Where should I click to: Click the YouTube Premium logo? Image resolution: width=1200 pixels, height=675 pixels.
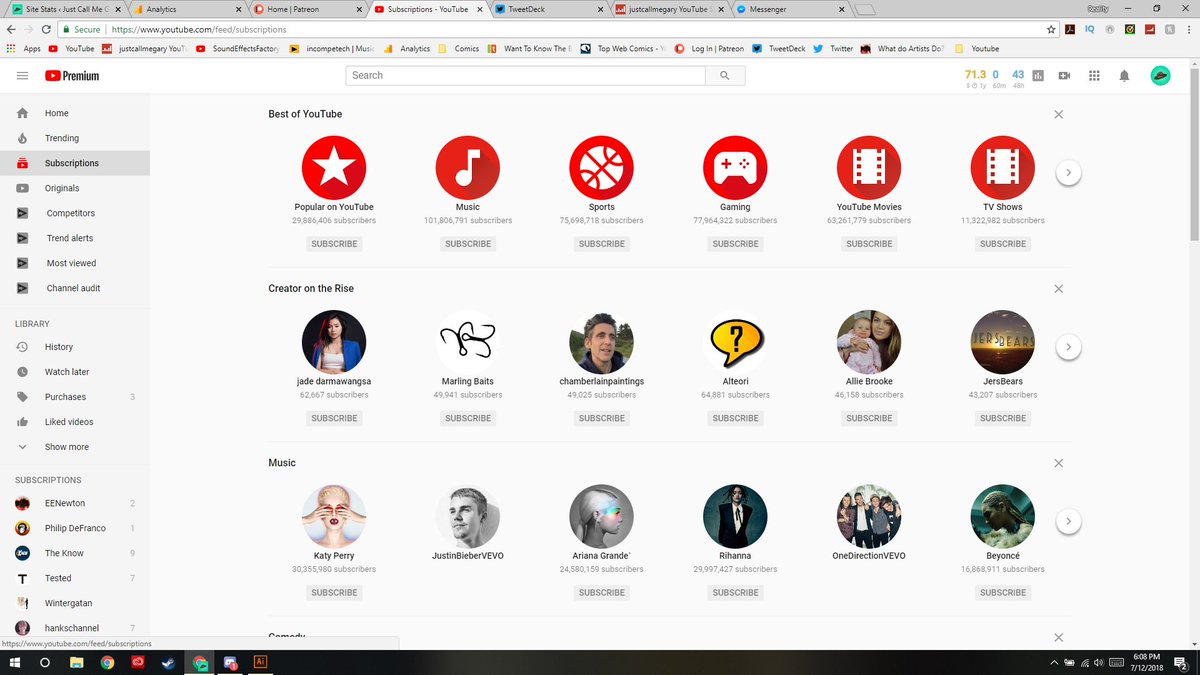pos(72,76)
